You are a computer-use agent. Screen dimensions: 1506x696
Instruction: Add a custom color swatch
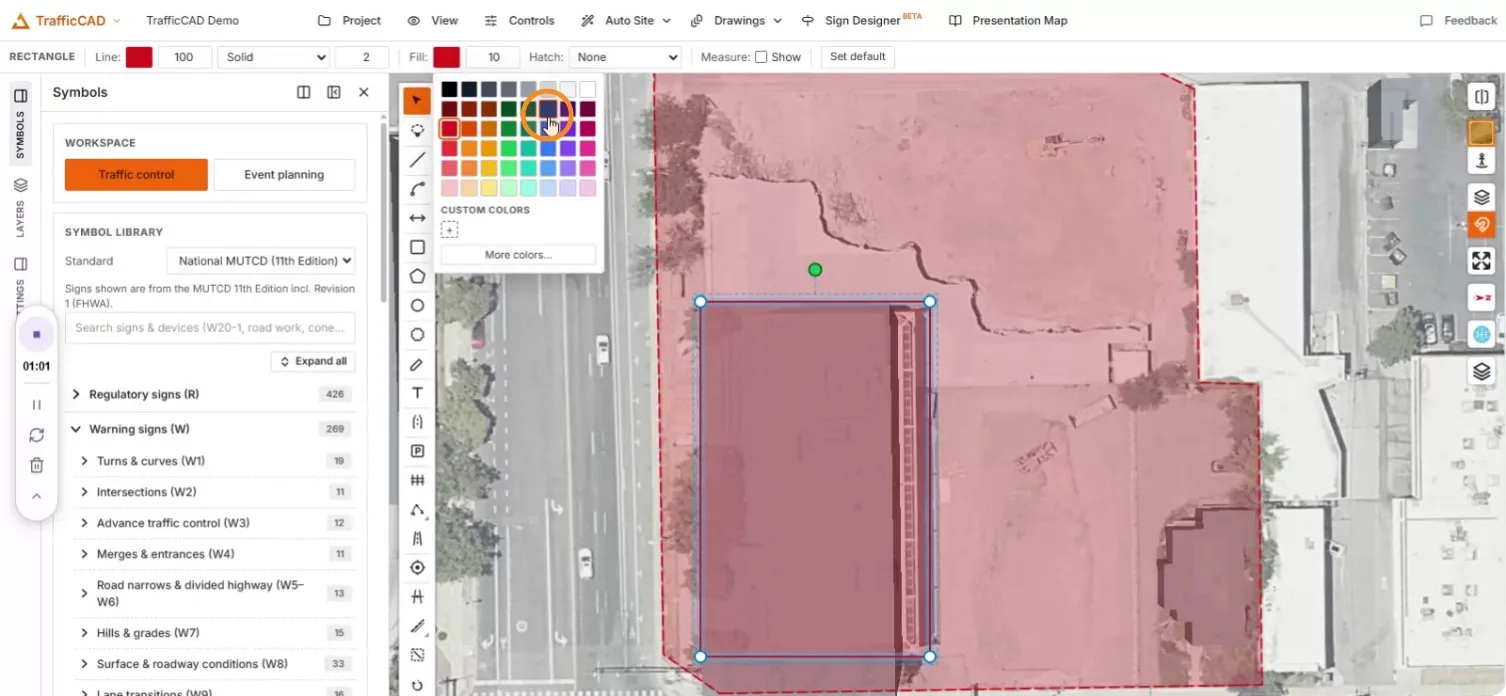pyautogui.click(x=450, y=230)
